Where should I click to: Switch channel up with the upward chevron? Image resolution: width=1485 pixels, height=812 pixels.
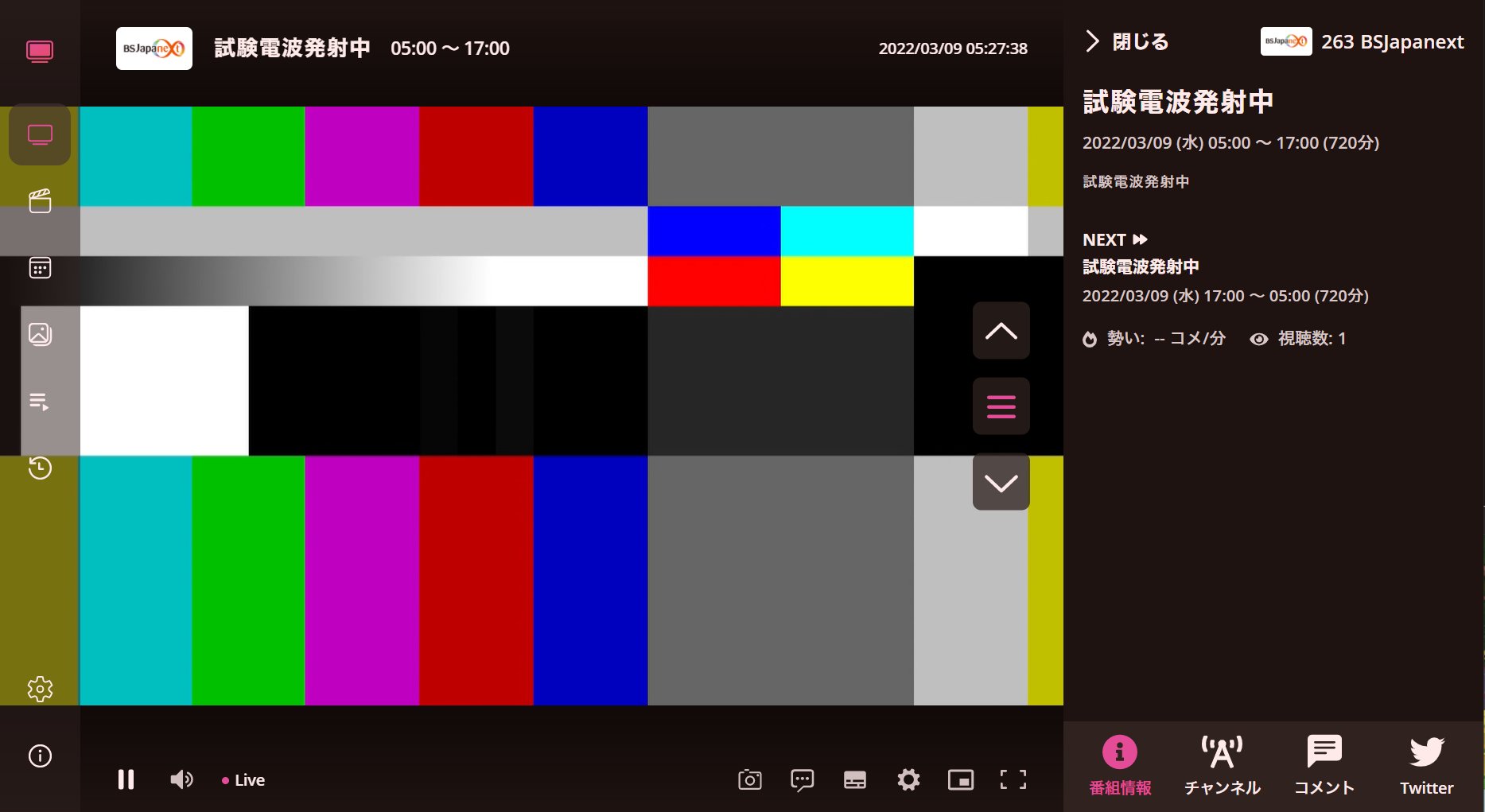[1001, 330]
